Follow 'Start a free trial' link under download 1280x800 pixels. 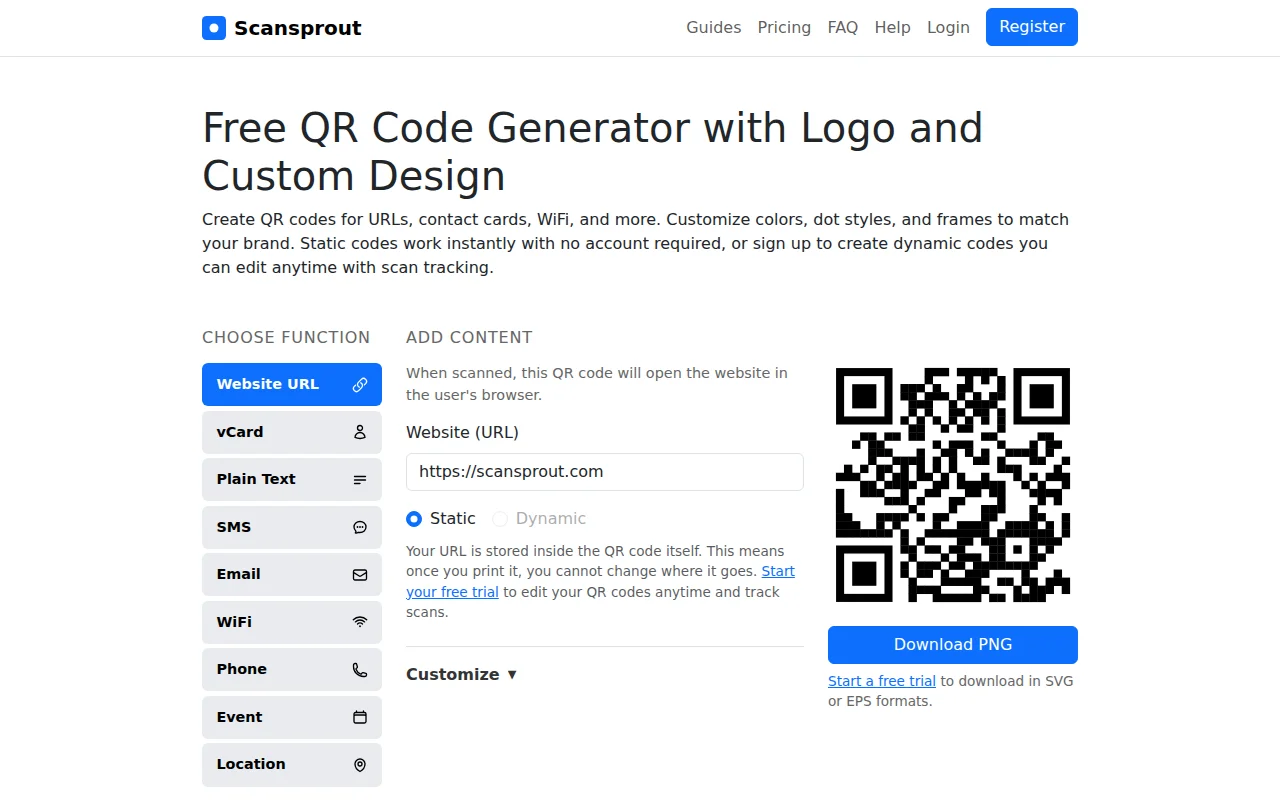pos(882,681)
